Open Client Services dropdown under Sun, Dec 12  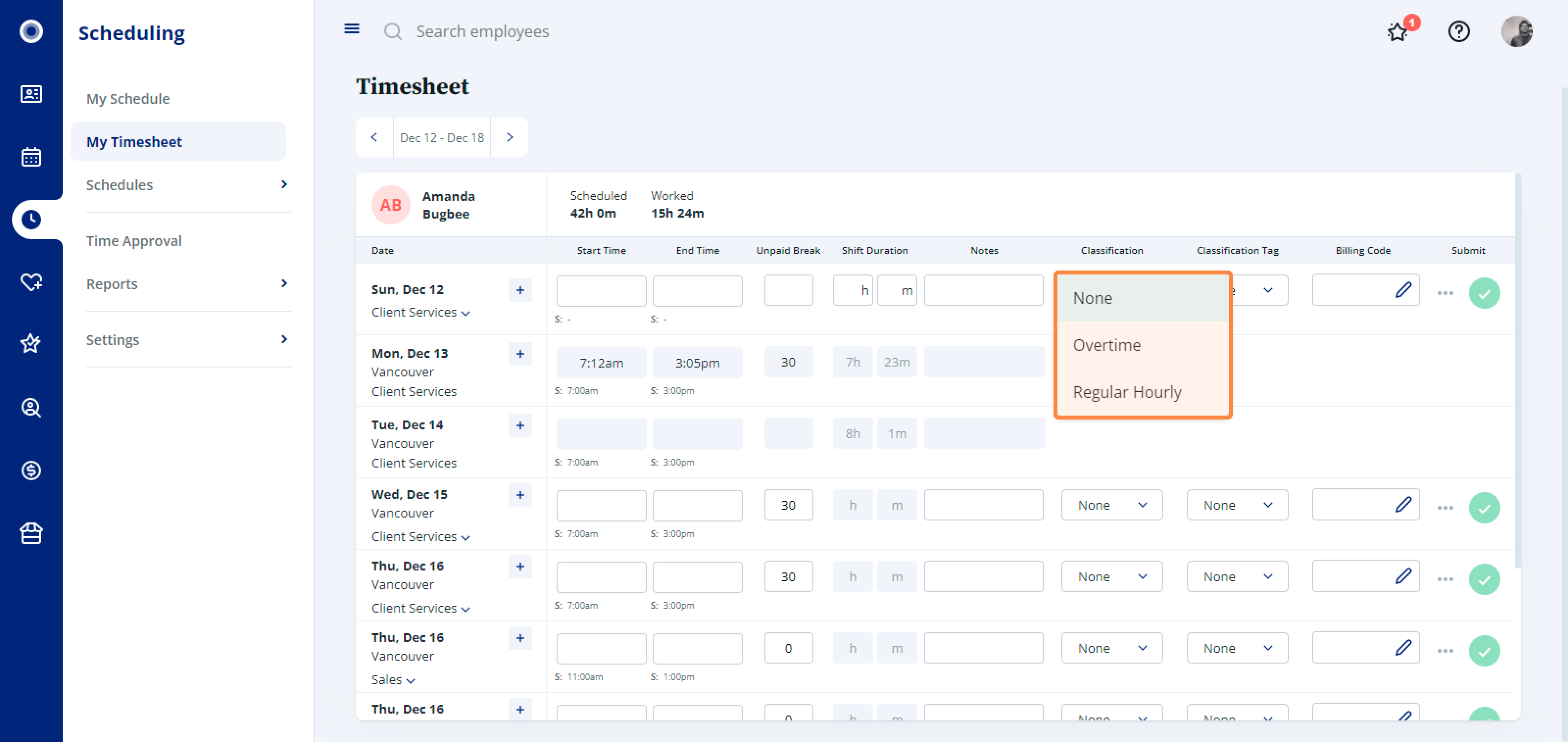click(x=420, y=312)
